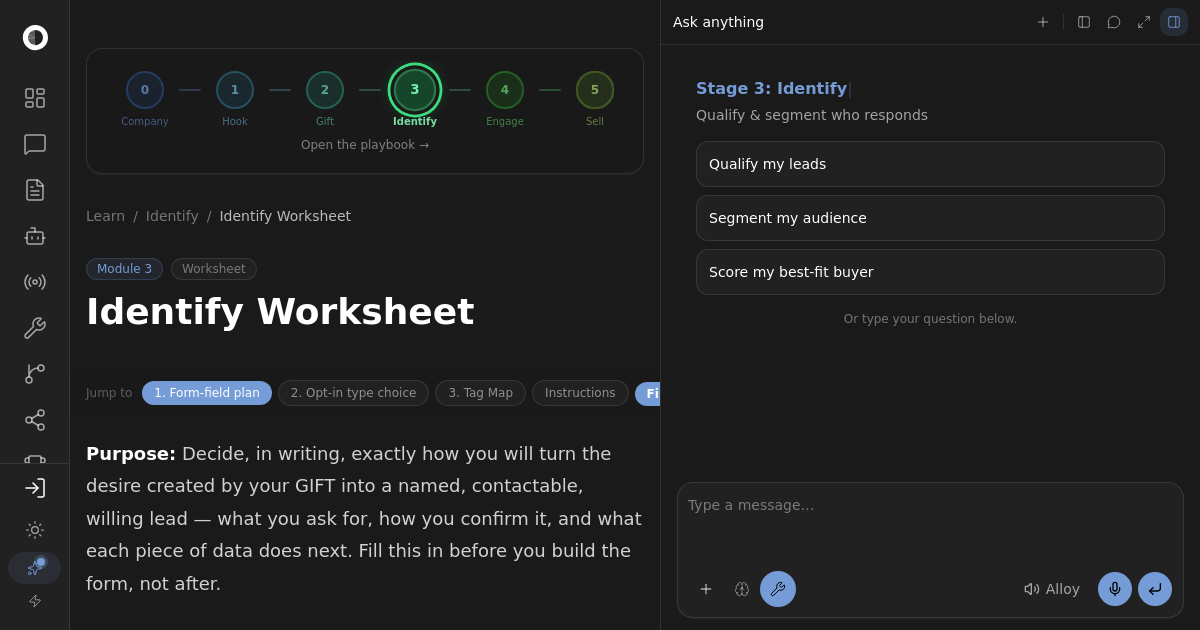Click Qualify my leads suggestion

coord(930,164)
